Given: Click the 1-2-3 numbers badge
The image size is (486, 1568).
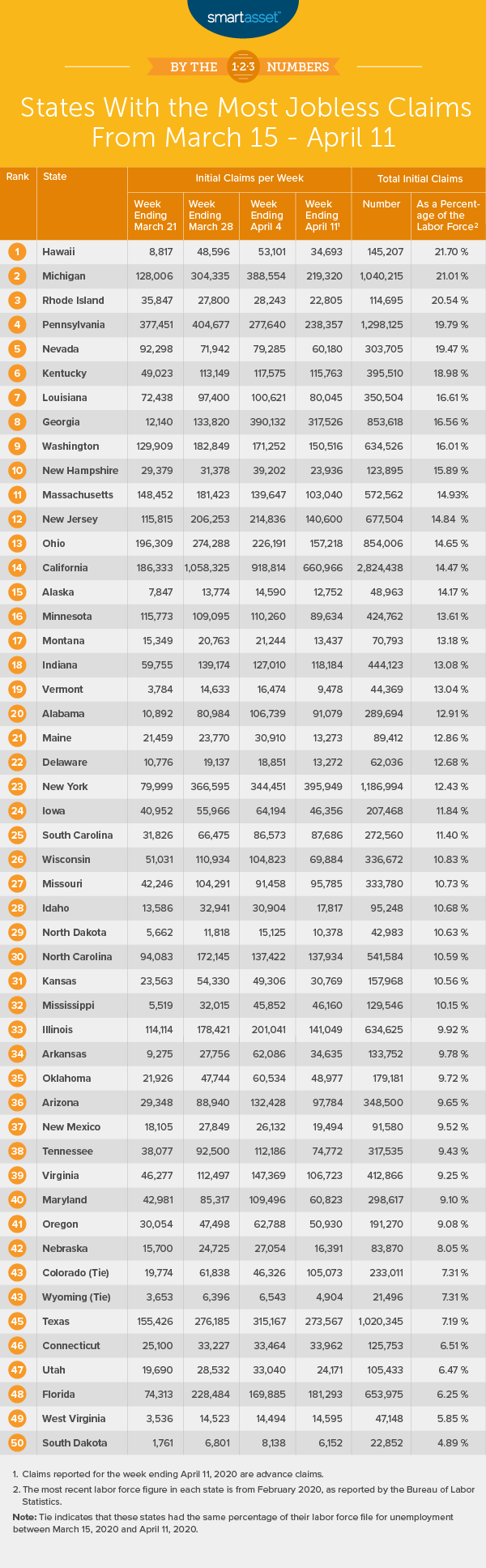Looking at the screenshot, I should coord(244,67).
